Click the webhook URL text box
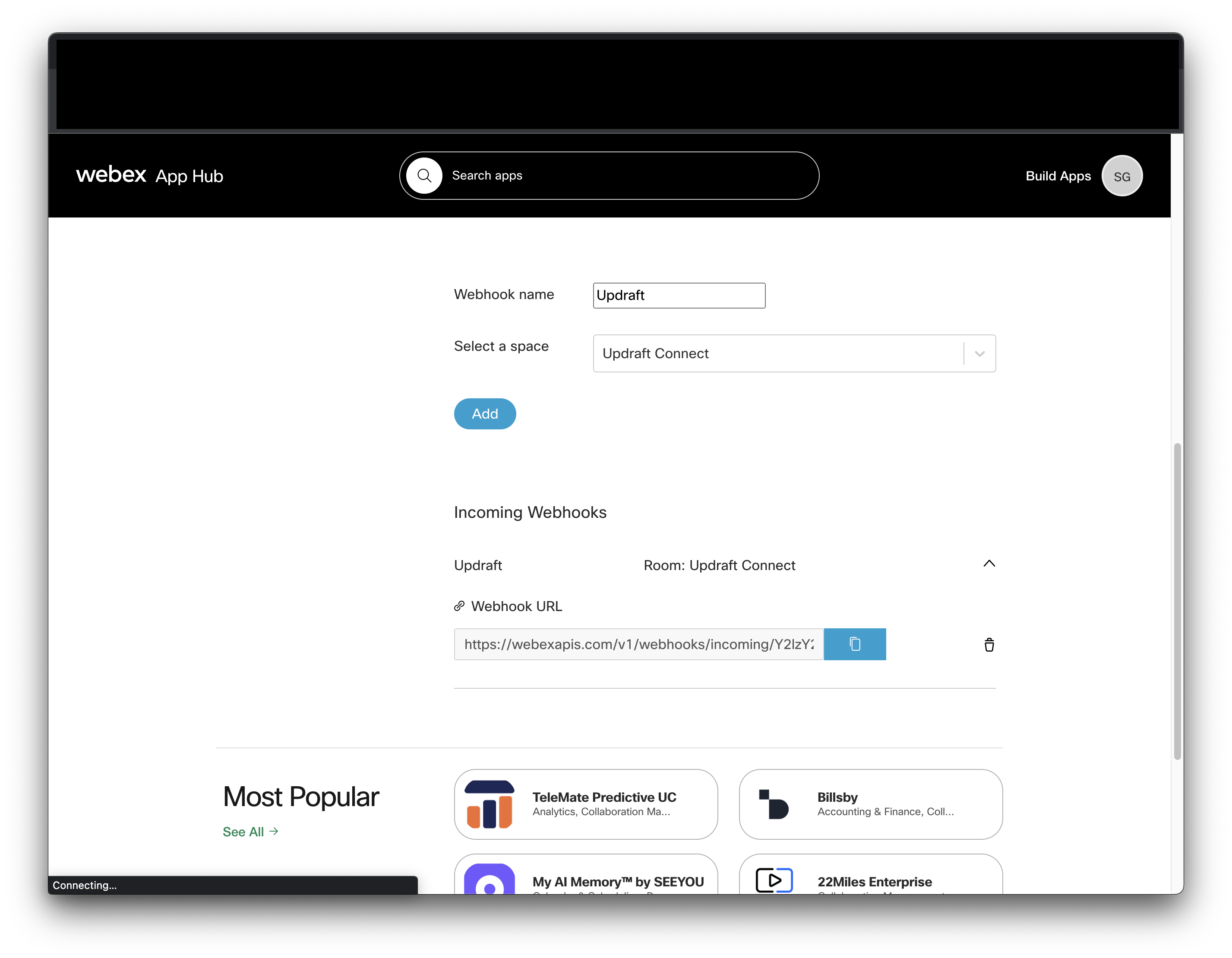The height and width of the screenshot is (958, 1232). coord(638,644)
